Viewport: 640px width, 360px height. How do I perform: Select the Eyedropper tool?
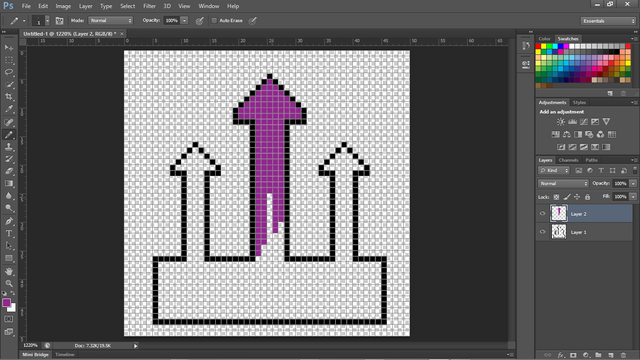(x=9, y=109)
